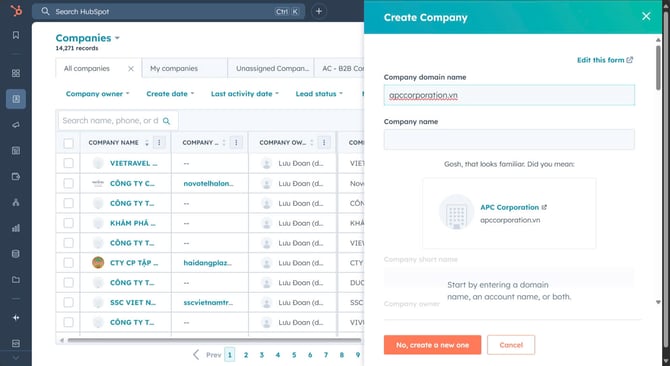Open Company Name column options menu

159,143
